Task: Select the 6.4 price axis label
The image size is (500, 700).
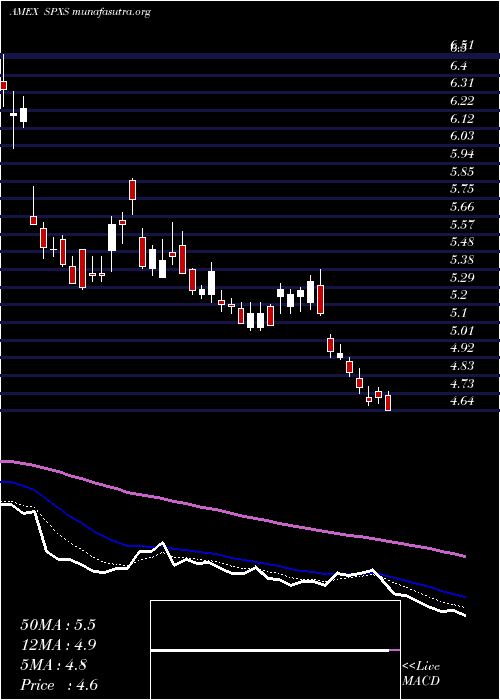Action: tap(459, 66)
